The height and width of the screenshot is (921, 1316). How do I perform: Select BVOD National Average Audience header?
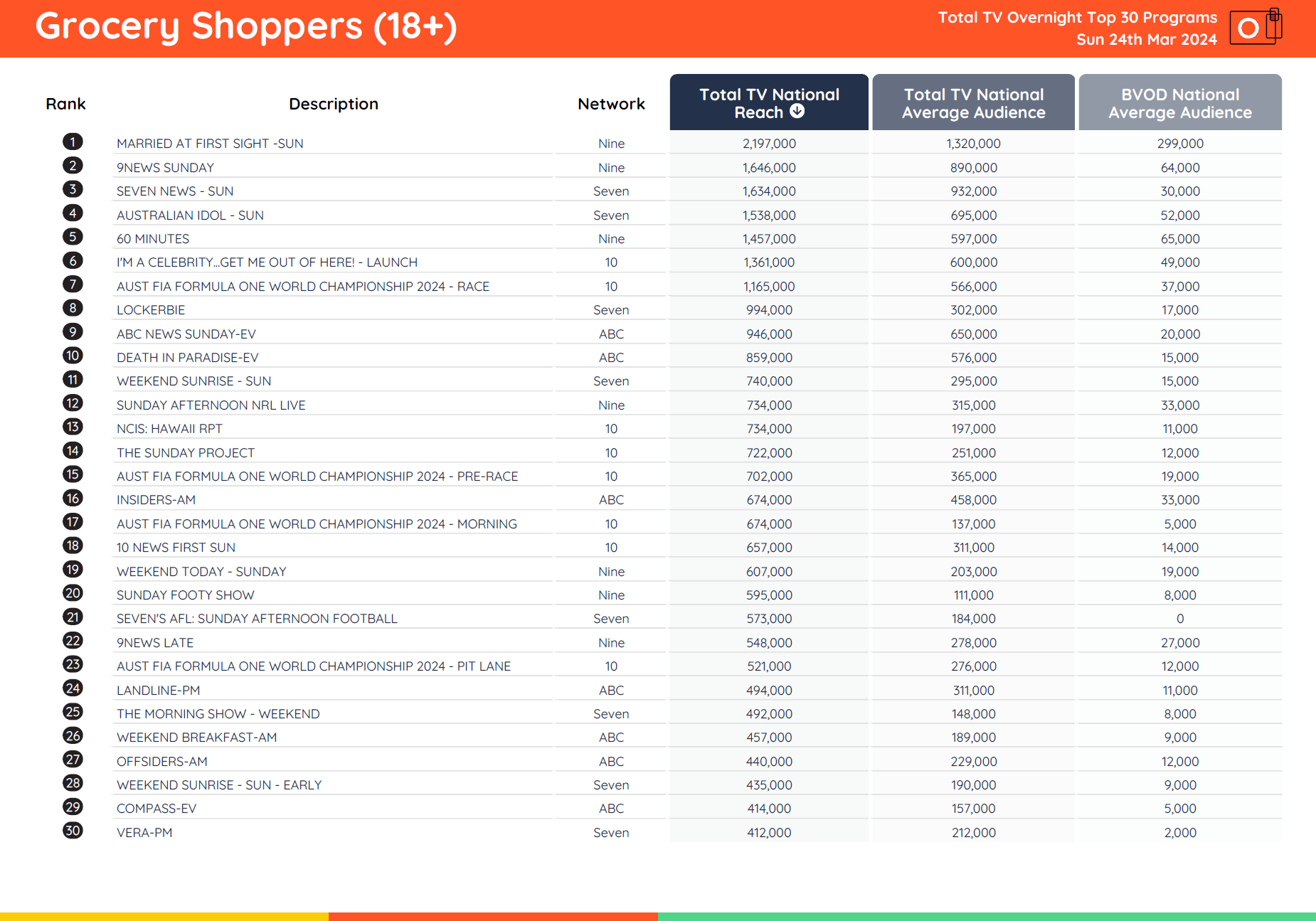tap(1179, 103)
